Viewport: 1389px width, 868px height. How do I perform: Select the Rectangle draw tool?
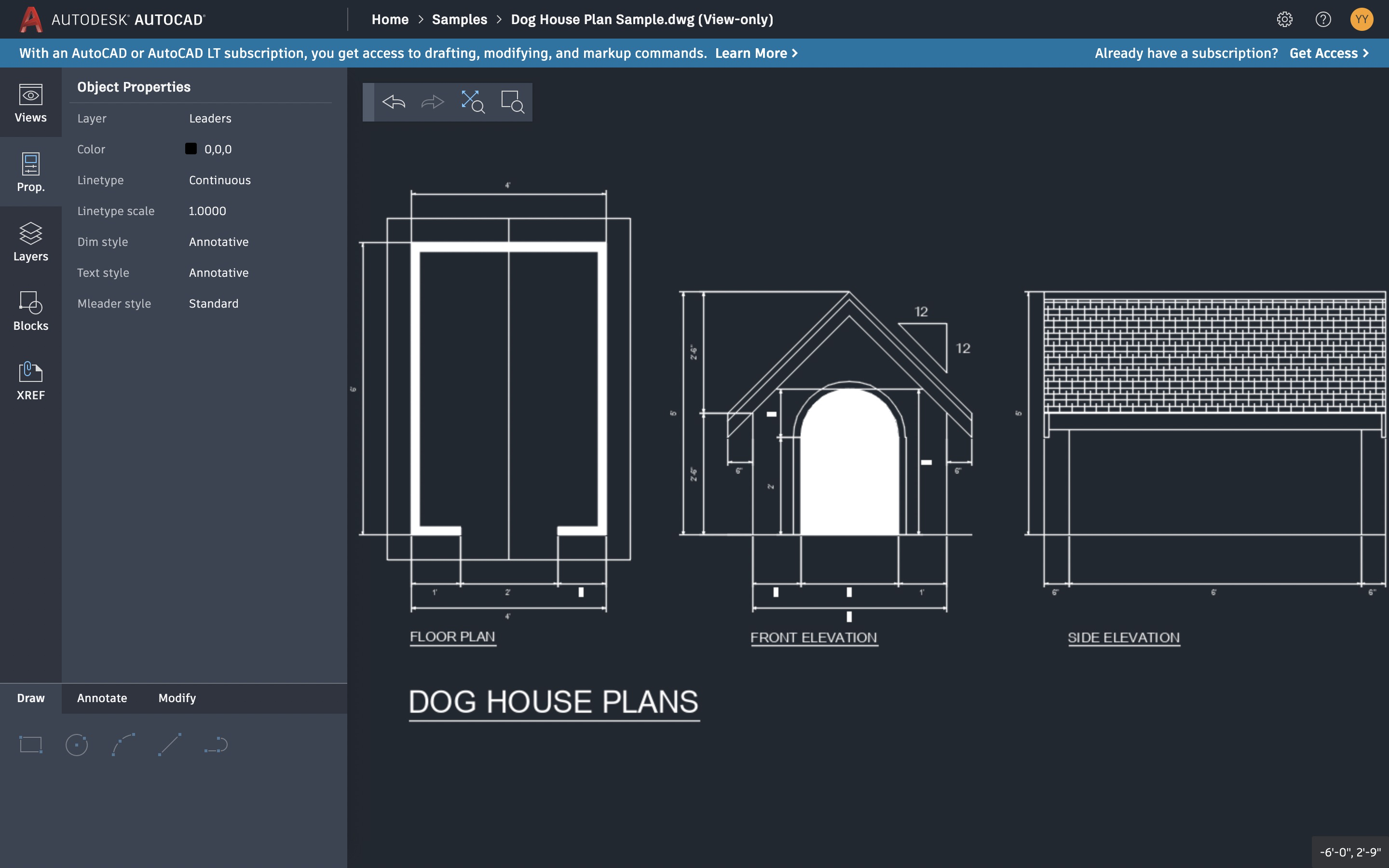[x=31, y=745]
